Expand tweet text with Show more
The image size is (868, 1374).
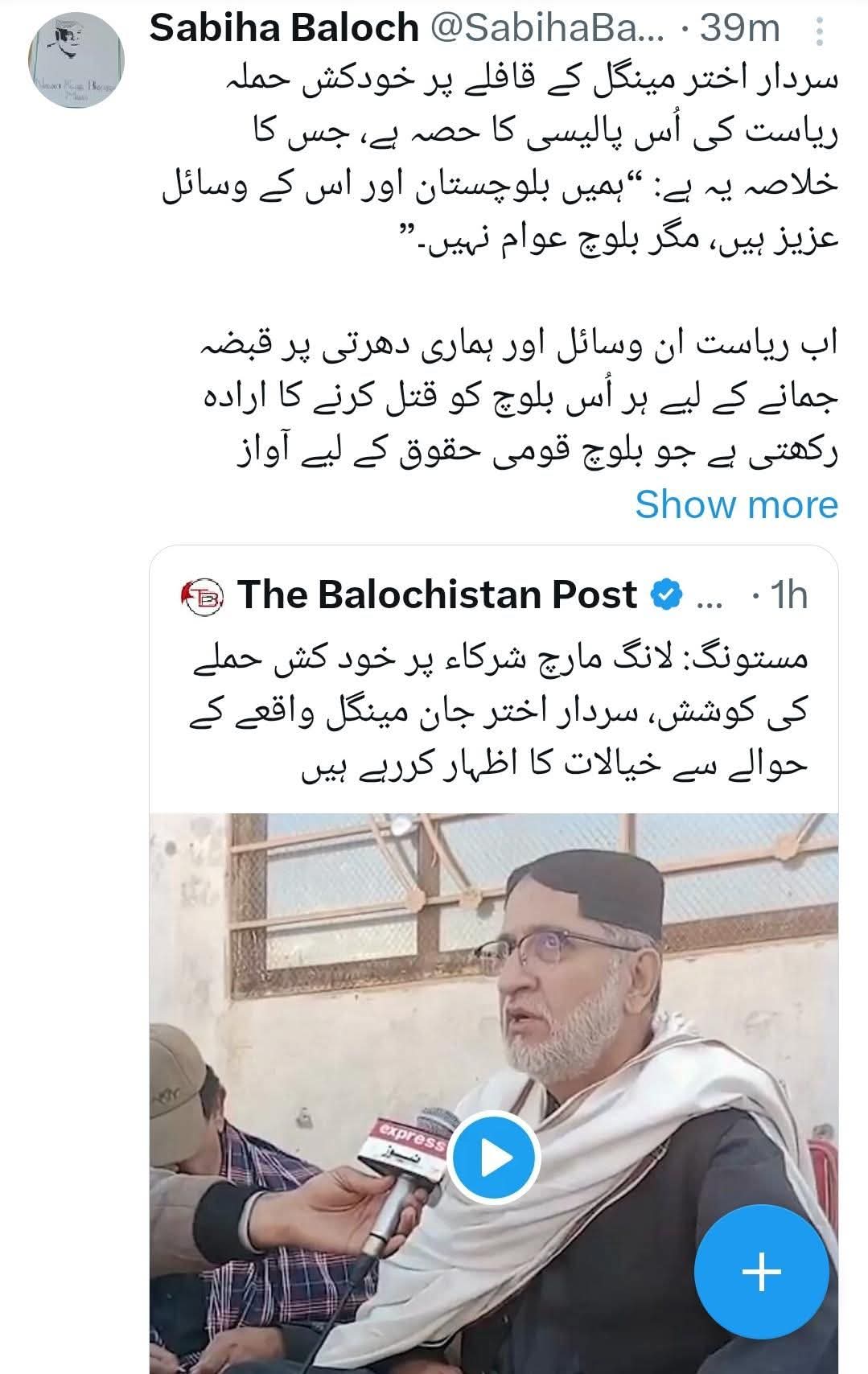(736, 504)
